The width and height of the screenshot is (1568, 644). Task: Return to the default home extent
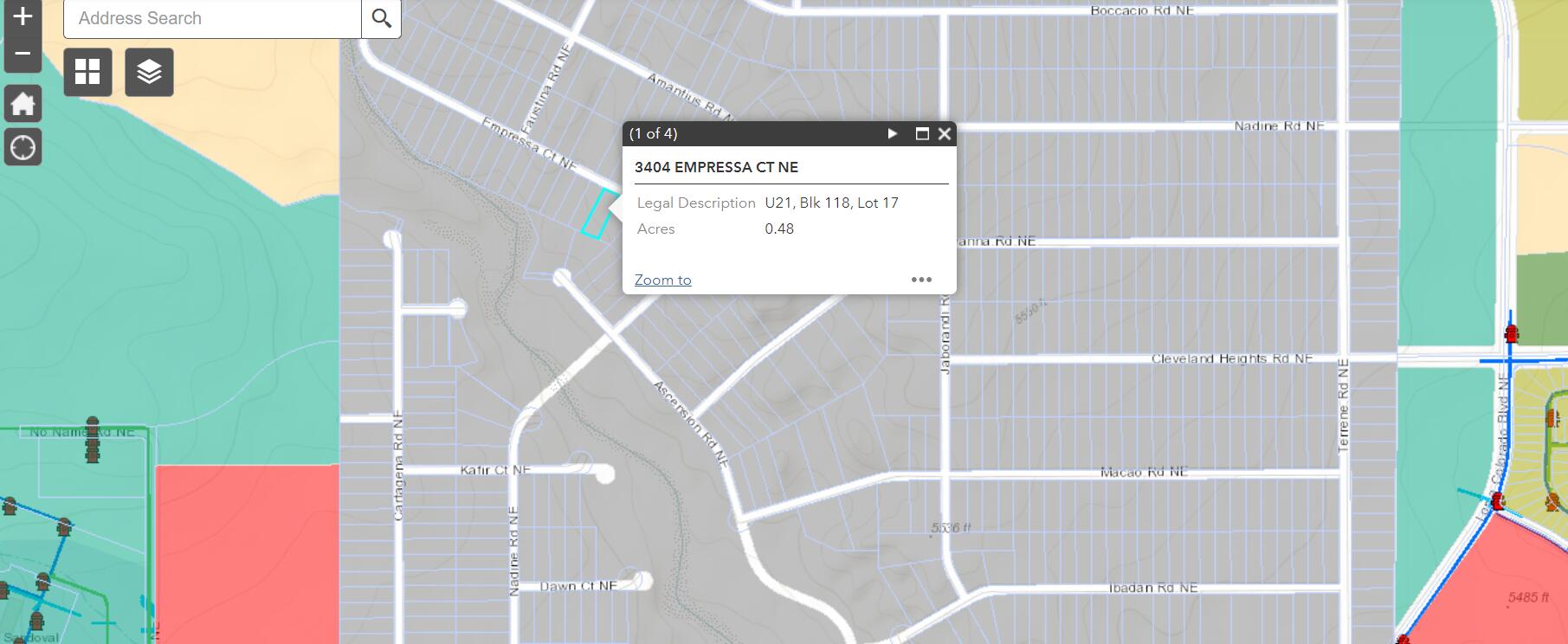(23, 104)
